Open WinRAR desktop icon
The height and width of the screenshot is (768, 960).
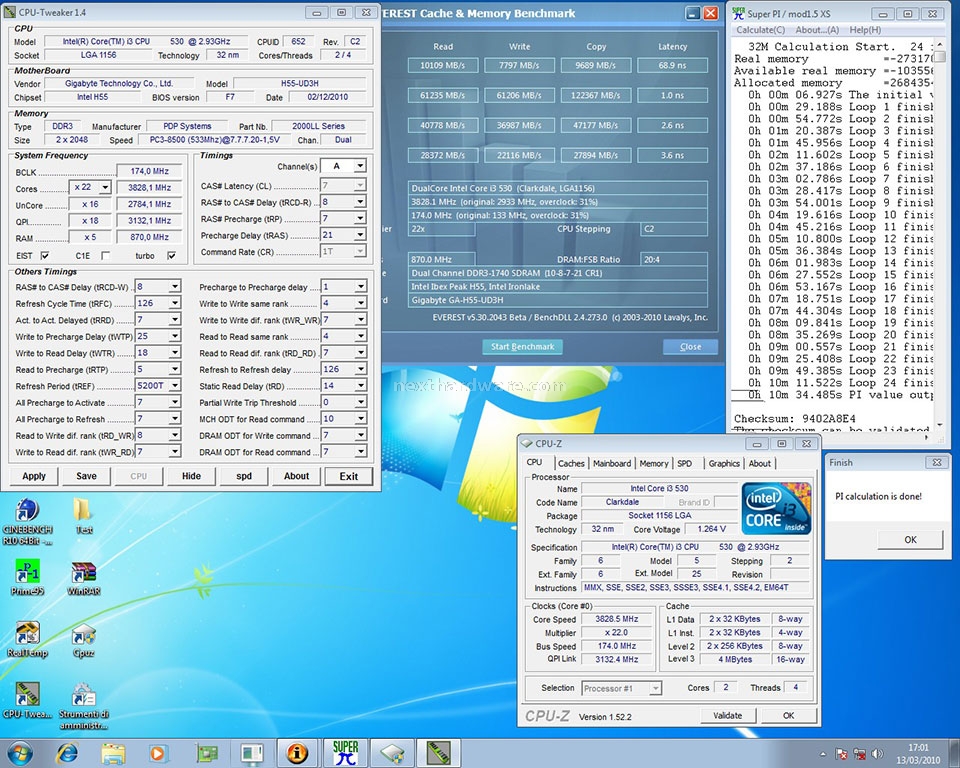(x=83, y=579)
